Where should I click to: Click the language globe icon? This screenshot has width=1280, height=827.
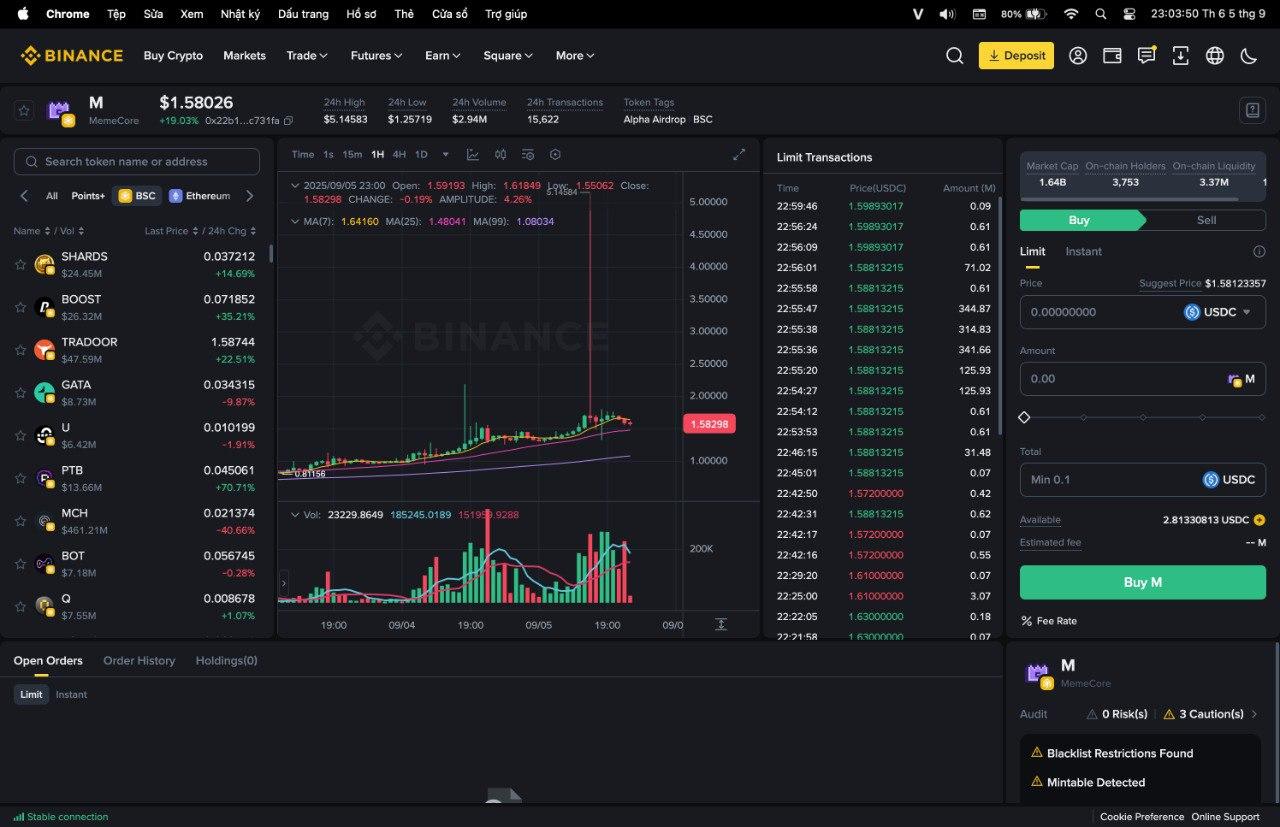tap(1214, 56)
